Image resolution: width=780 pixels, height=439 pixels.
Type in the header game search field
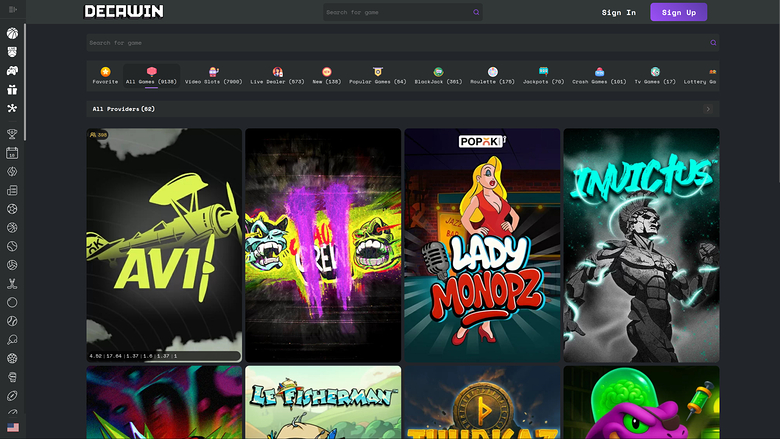click(395, 13)
